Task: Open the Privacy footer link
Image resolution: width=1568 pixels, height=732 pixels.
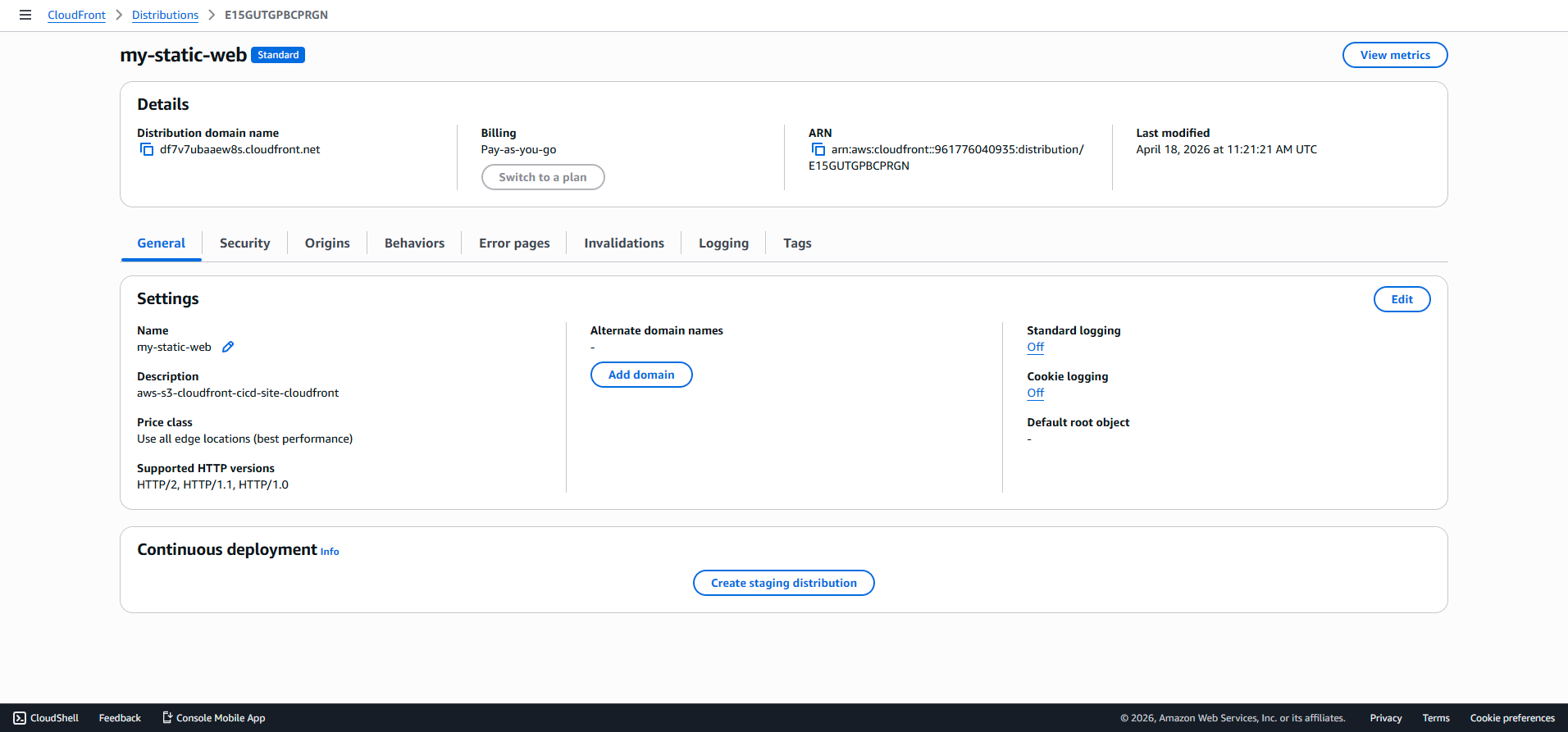Action: pyautogui.click(x=1385, y=718)
